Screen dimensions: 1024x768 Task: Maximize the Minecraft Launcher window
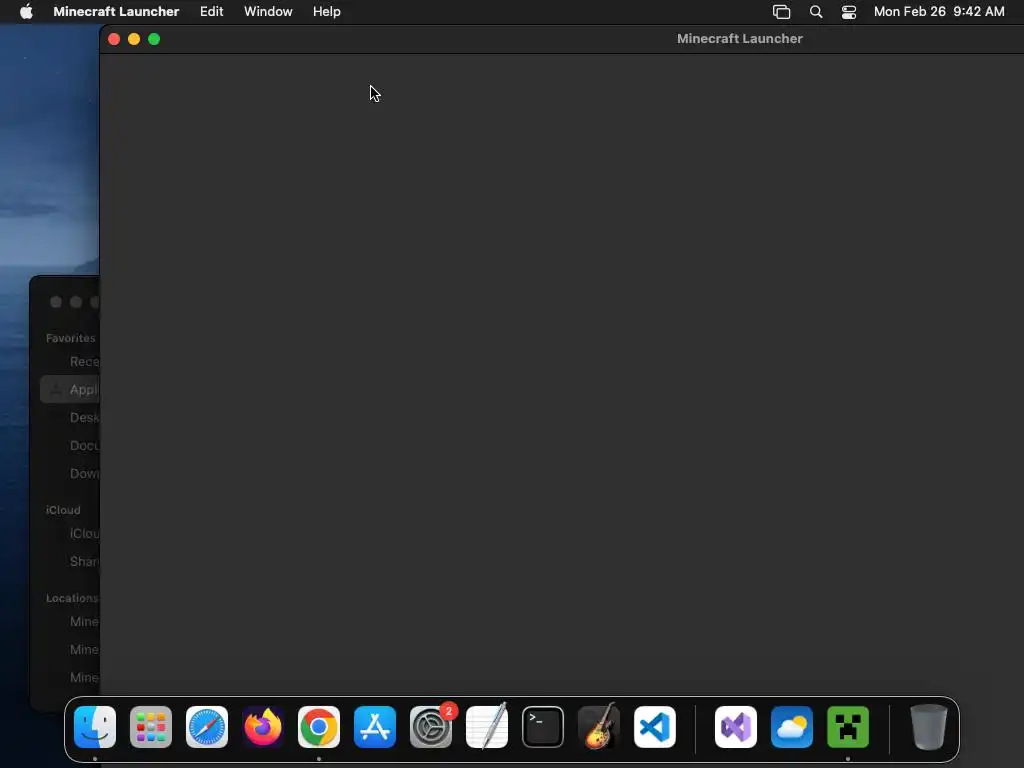(154, 39)
